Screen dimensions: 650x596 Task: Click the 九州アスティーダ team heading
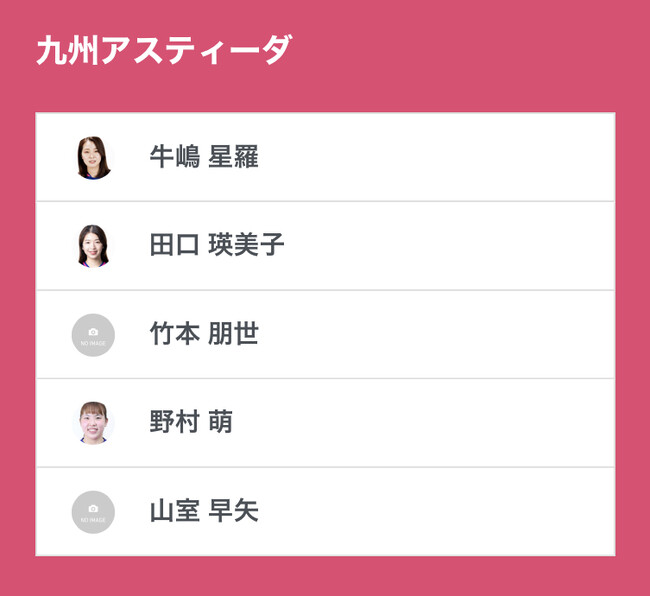coord(164,50)
